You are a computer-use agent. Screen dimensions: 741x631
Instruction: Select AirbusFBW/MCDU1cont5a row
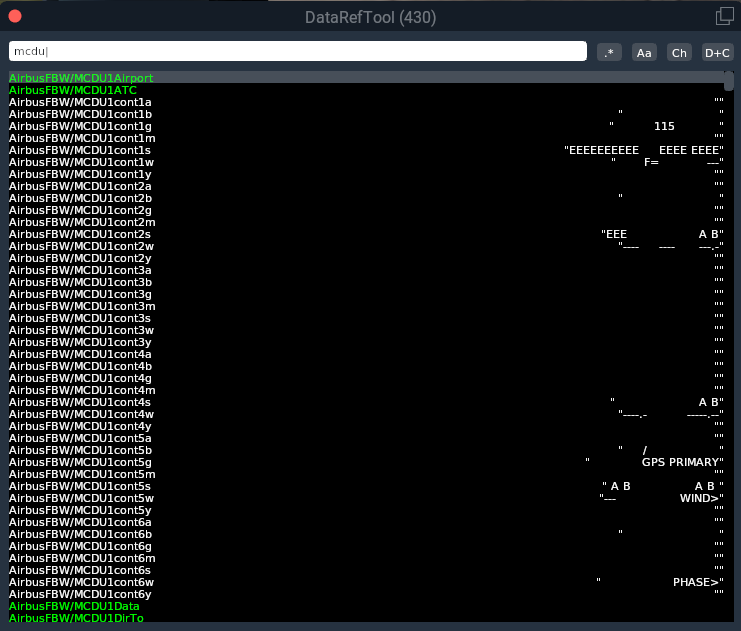[x=366, y=438]
